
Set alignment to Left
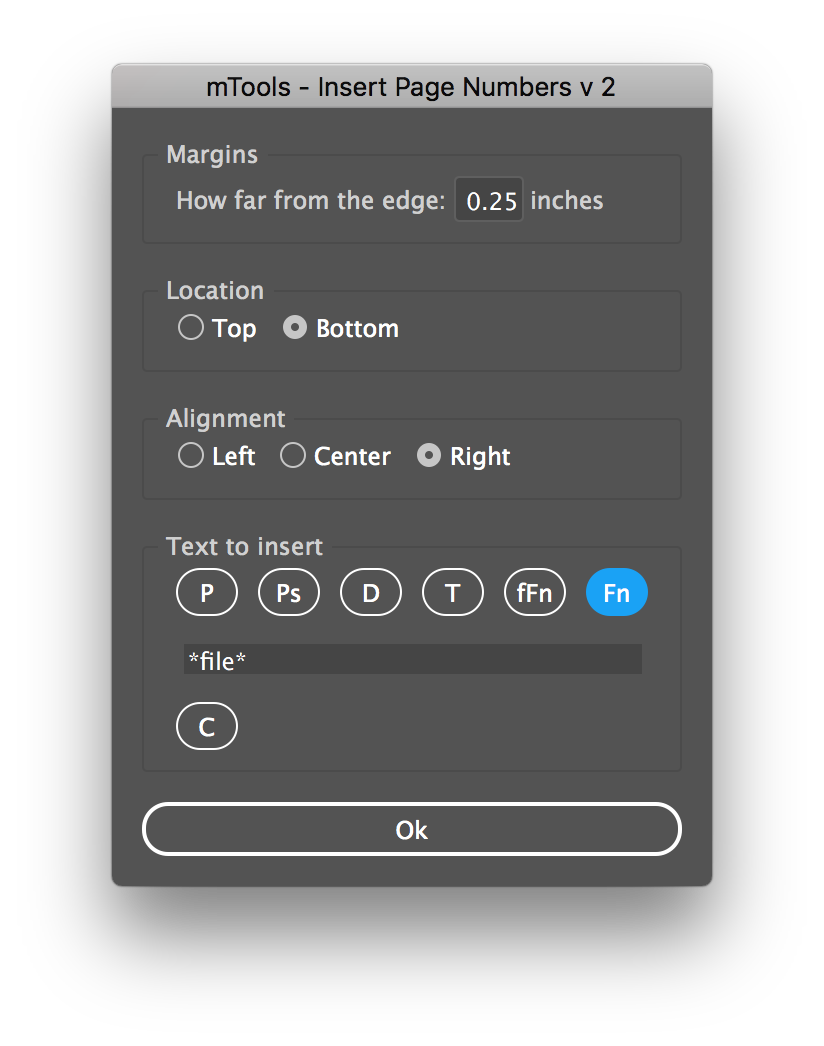[191, 456]
